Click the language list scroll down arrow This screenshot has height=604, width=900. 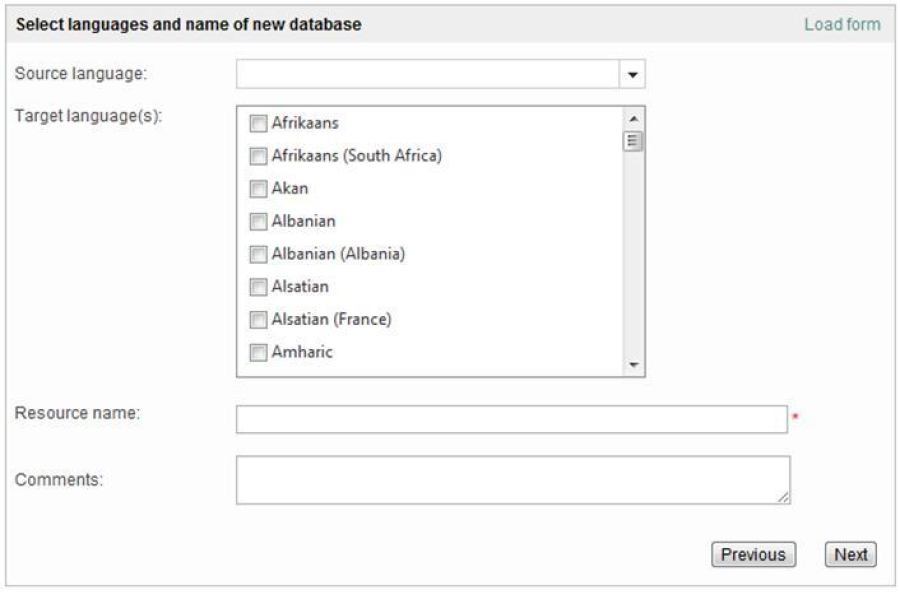click(x=632, y=365)
